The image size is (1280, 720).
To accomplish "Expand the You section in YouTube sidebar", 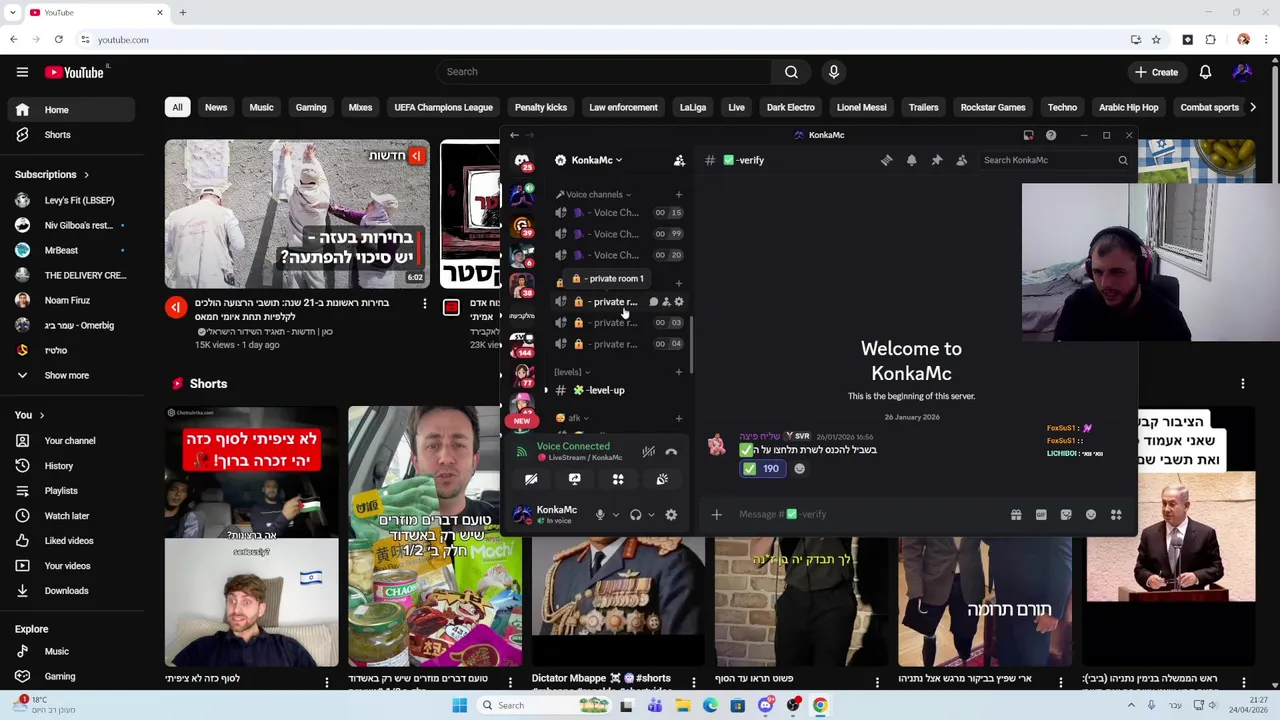I will (42, 415).
